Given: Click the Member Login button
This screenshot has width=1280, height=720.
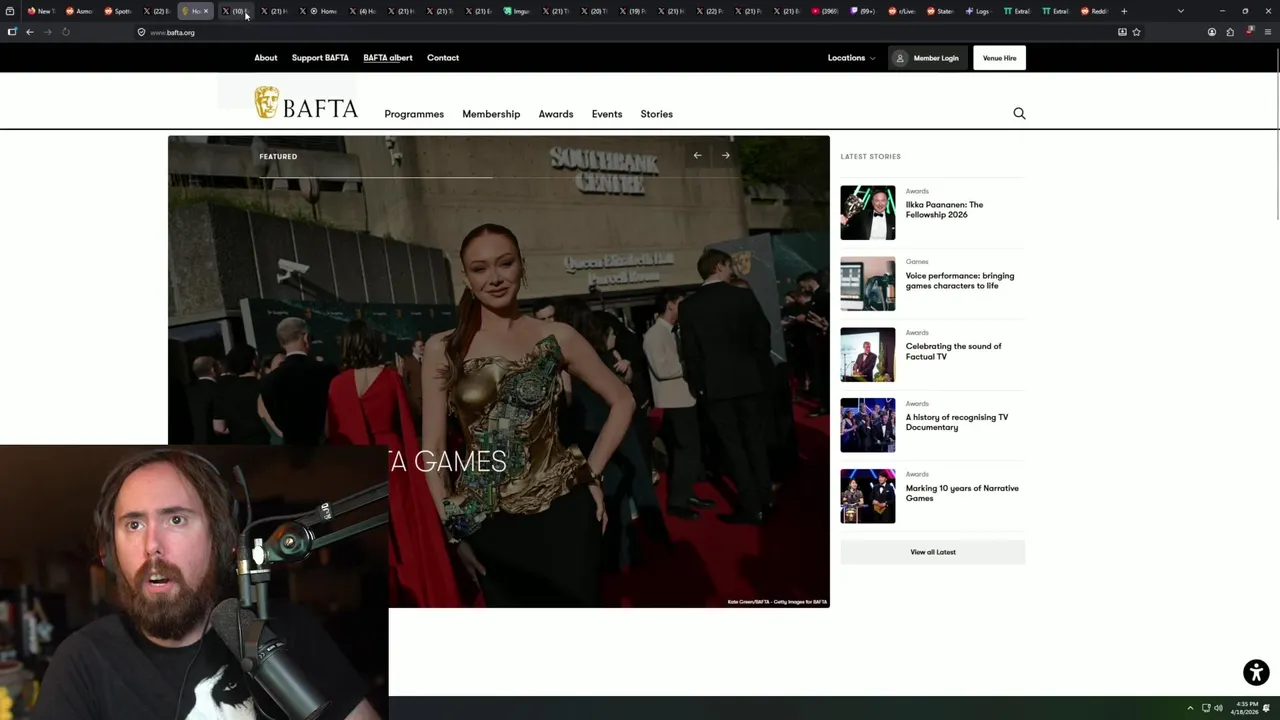Looking at the screenshot, I should click(928, 58).
